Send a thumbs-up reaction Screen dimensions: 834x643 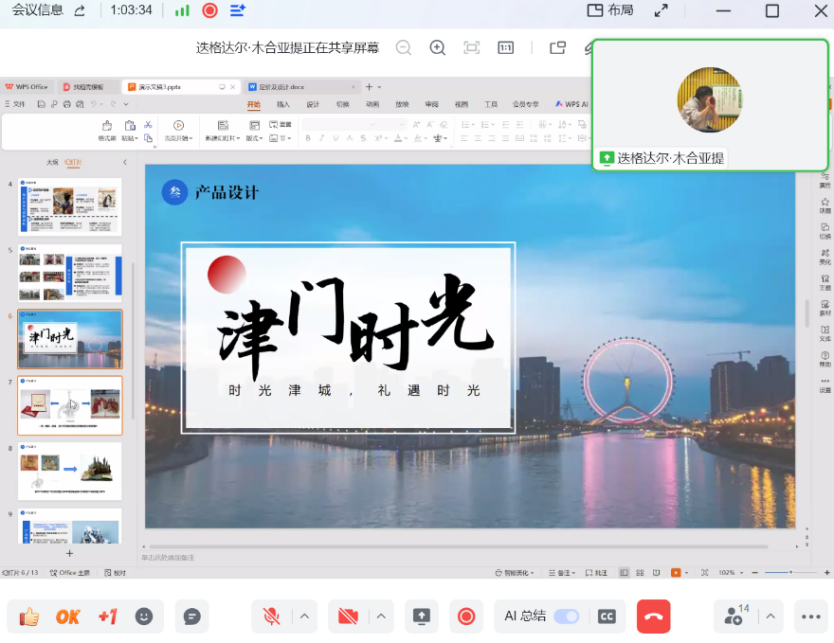tap(29, 616)
